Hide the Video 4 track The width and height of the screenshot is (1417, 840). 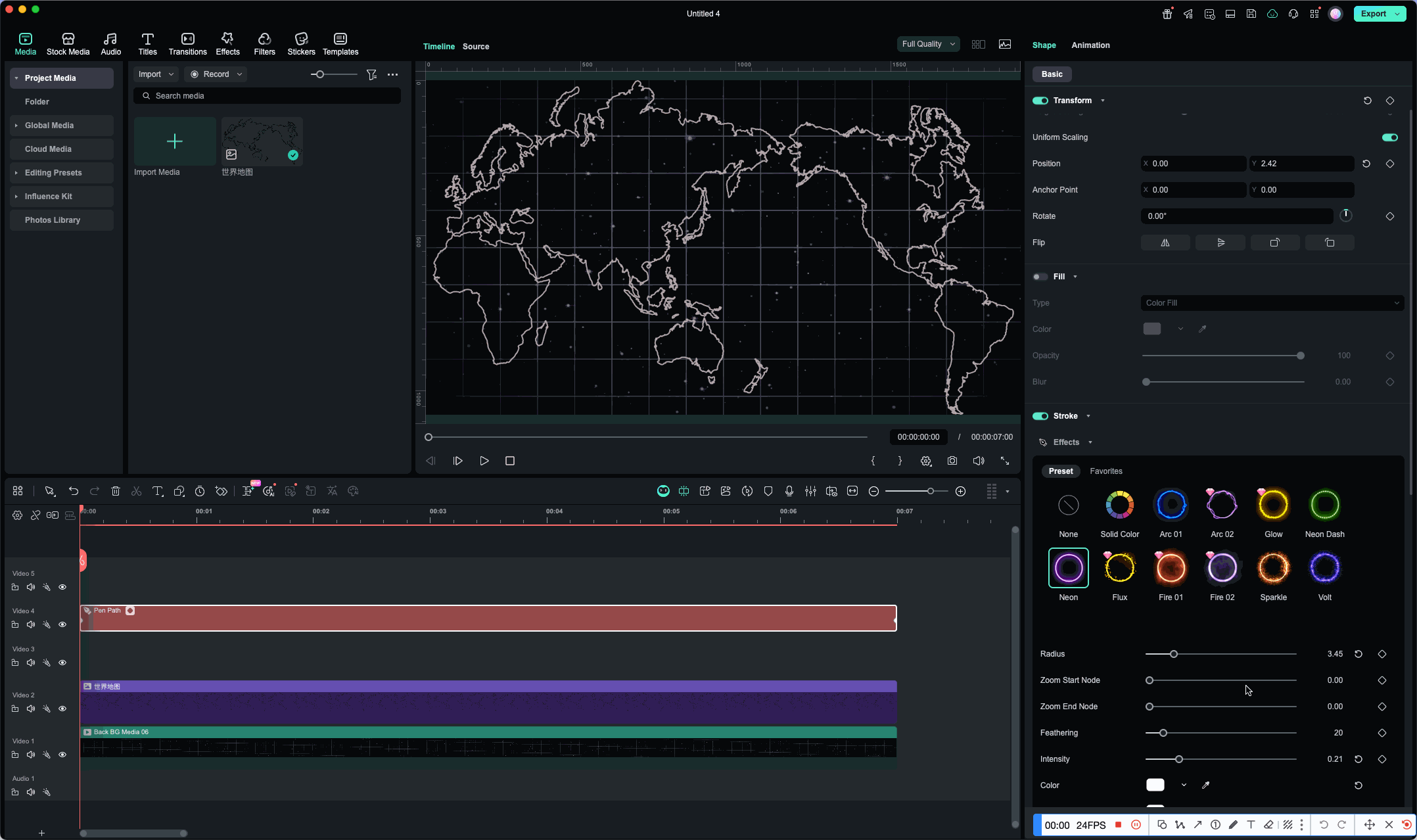[62, 624]
